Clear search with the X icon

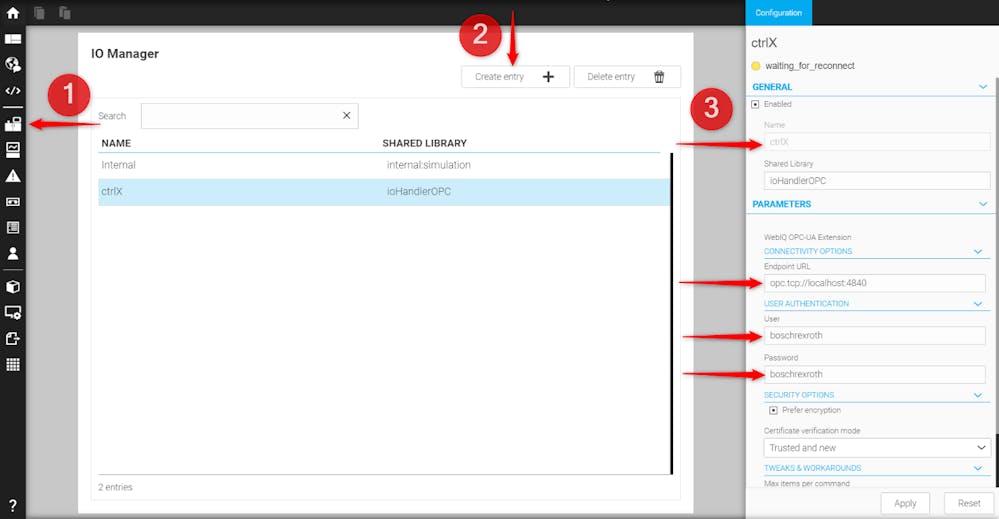(347, 115)
